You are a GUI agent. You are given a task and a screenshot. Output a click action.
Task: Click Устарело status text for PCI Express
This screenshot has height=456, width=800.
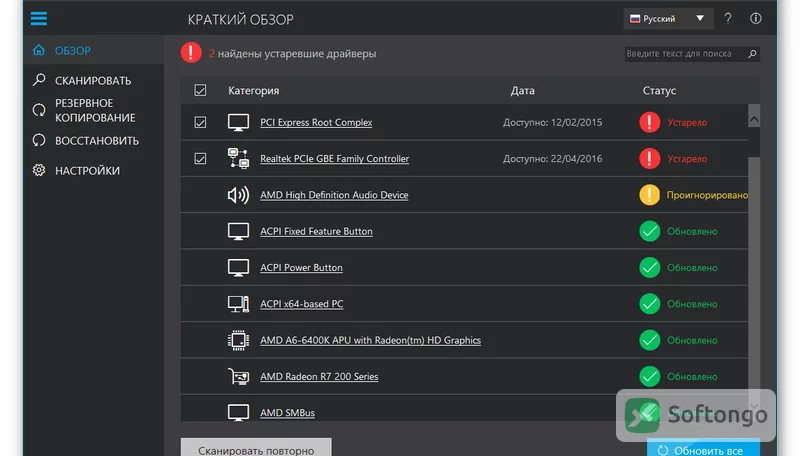687,122
